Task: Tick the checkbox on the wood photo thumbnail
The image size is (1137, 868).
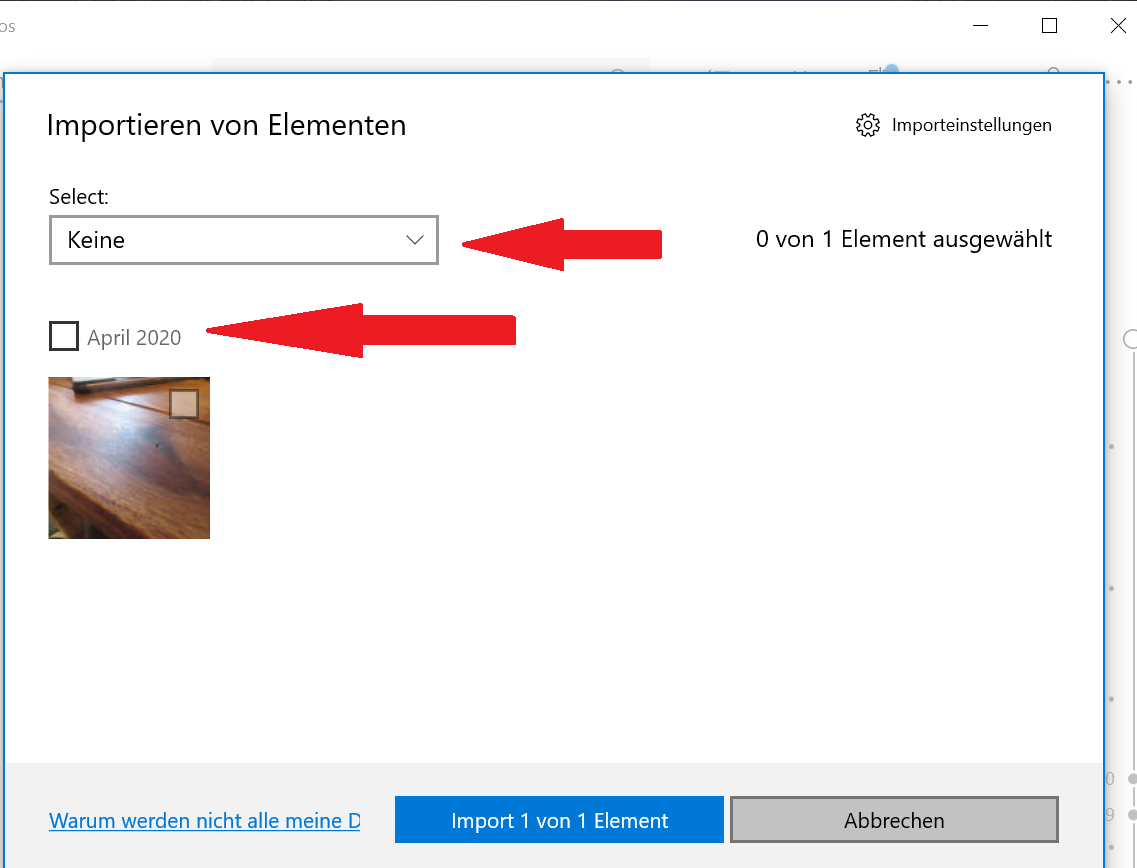Action: [x=183, y=404]
